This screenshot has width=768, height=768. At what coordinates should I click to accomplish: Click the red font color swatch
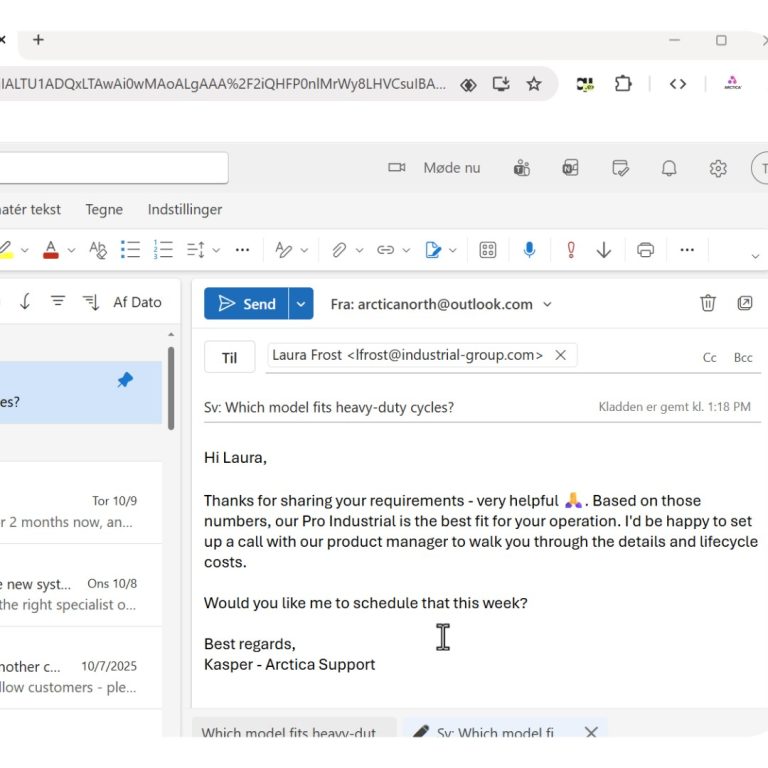coord(51,250)
